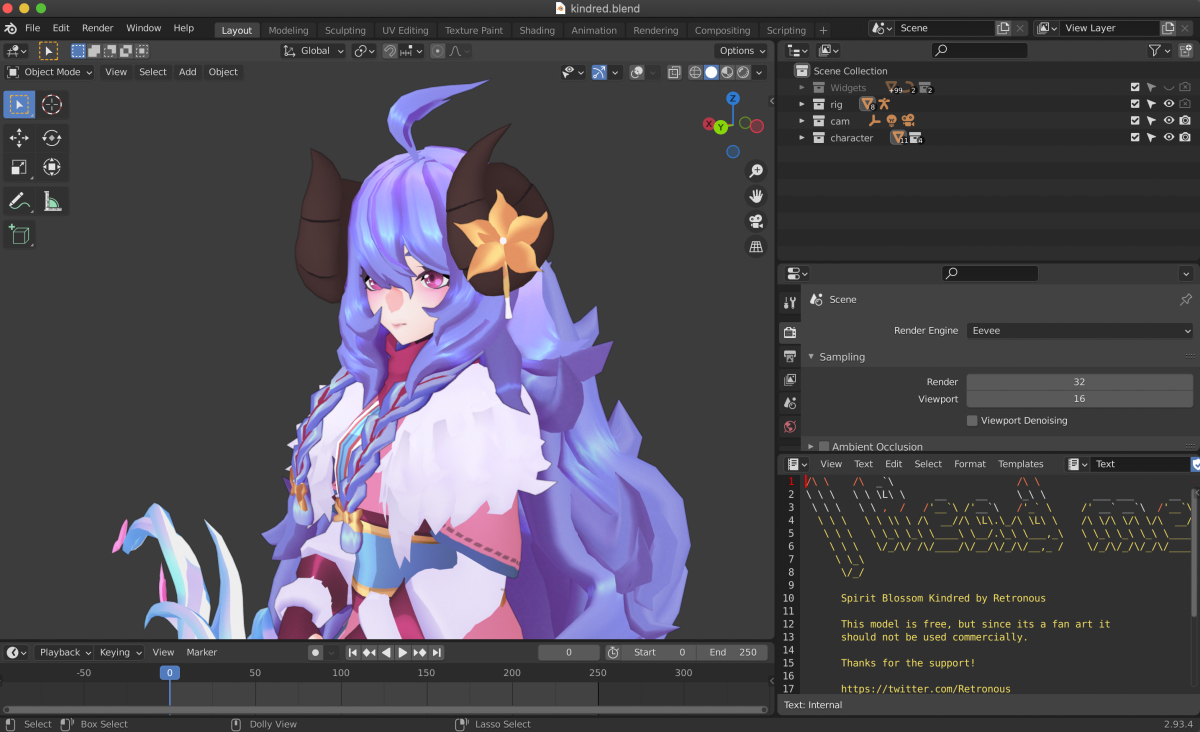Pin the properties editor context
The width and height of the screenshot is (1200, 732).
[x=1186, y=299]
